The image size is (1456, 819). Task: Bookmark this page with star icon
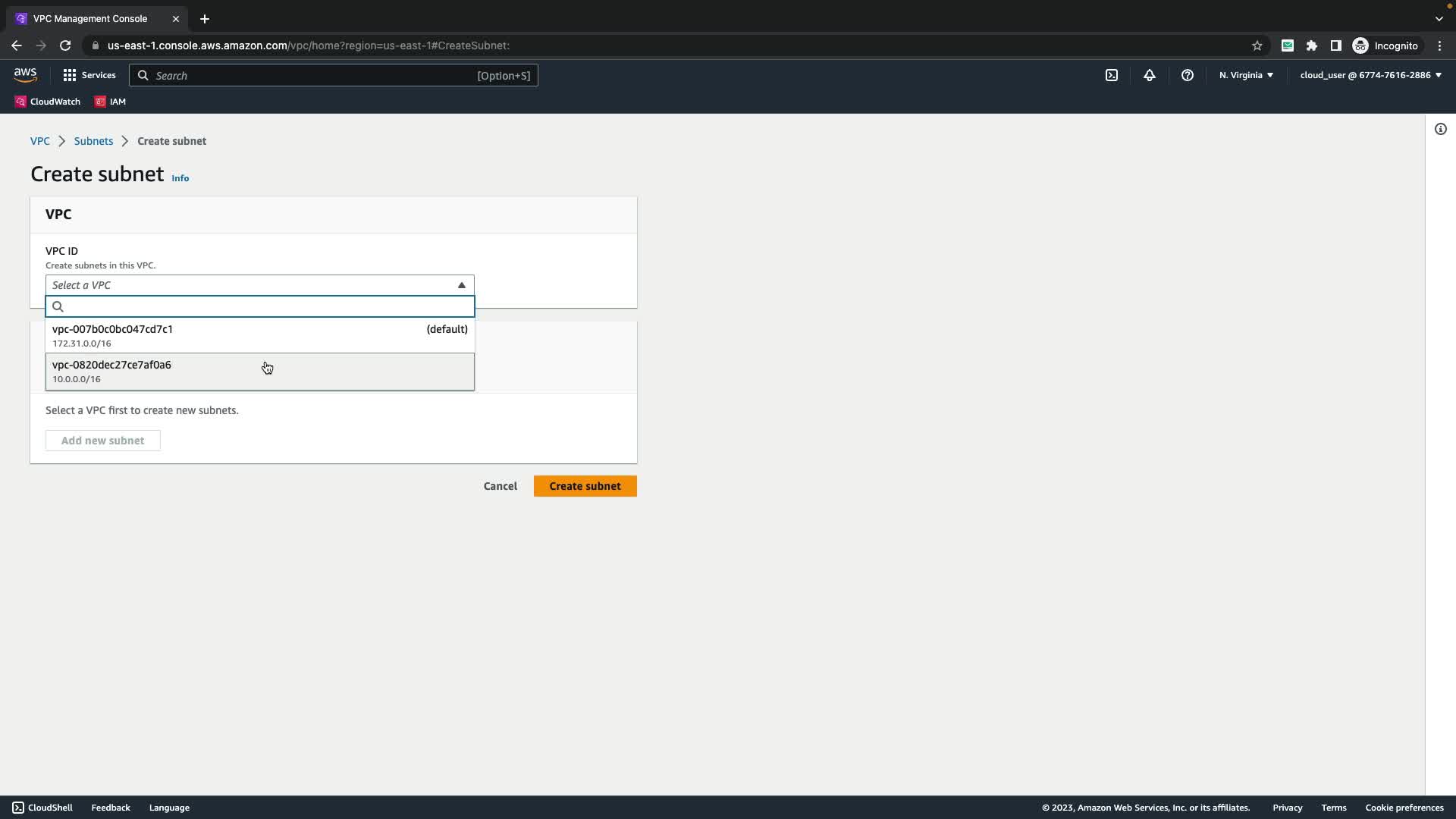[x=1257, y=45]
